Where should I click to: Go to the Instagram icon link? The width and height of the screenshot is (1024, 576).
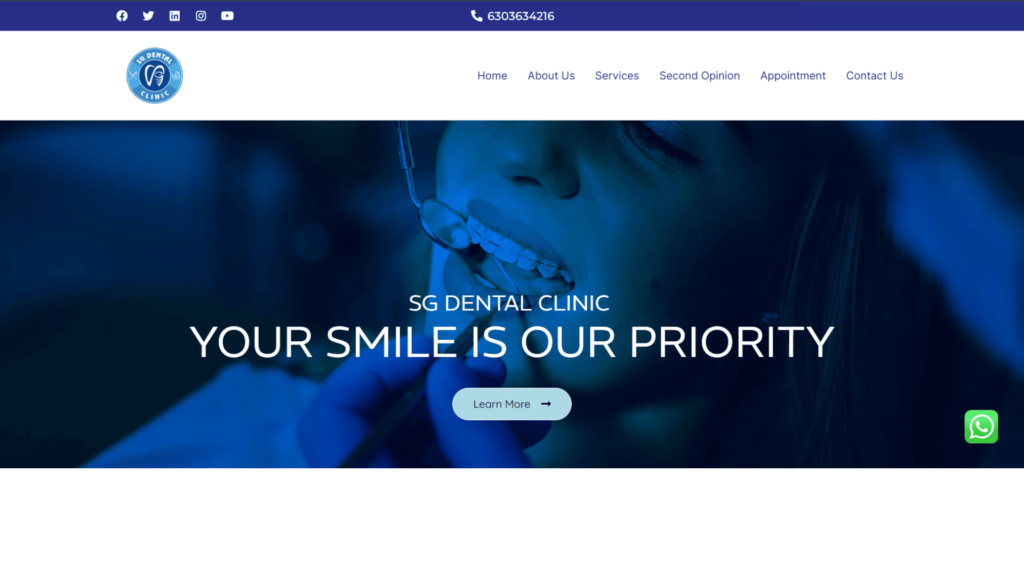(x=200, y=16)
